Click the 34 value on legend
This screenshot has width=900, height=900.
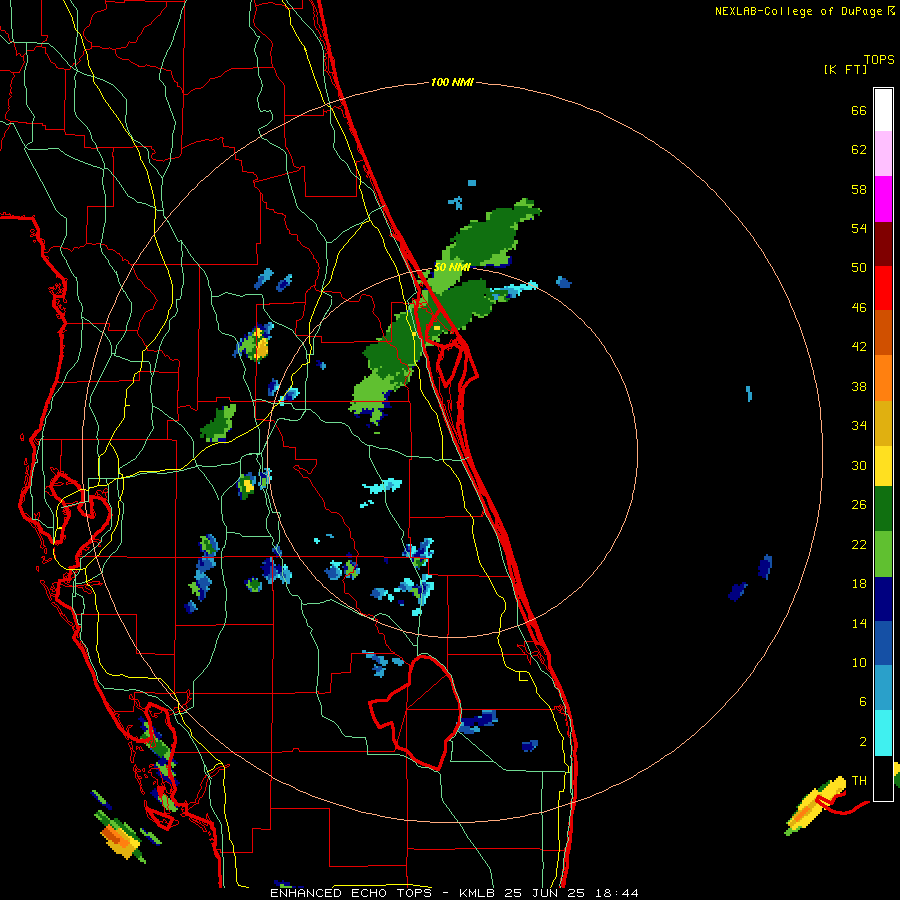point(859,426)
